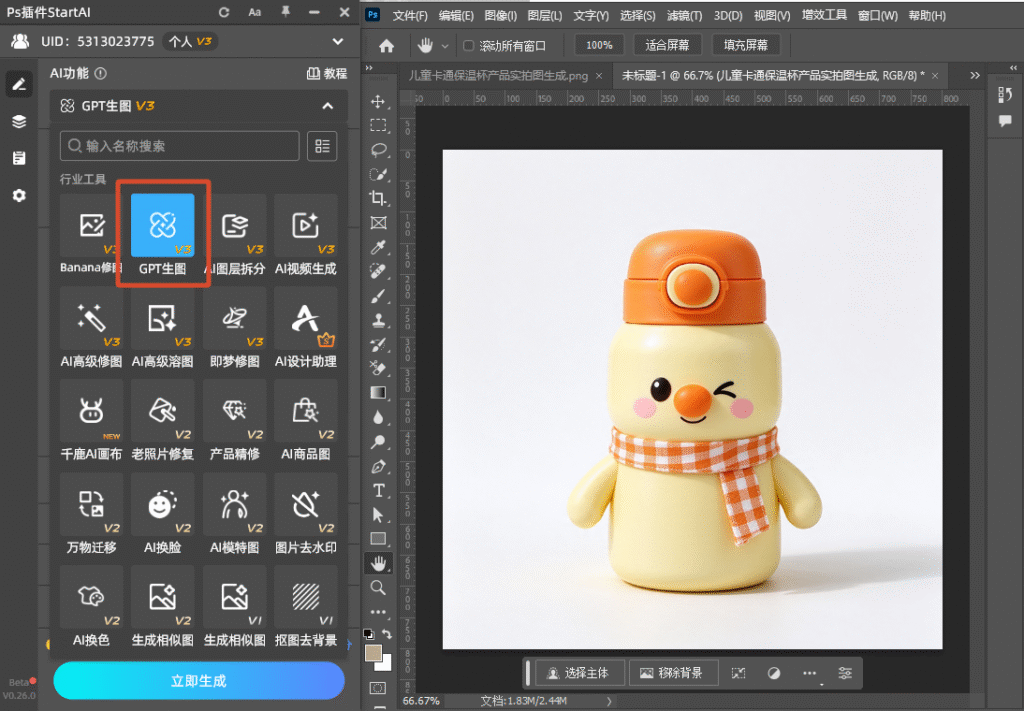Toggle Quick Mask mode icon

pos(378,688)
